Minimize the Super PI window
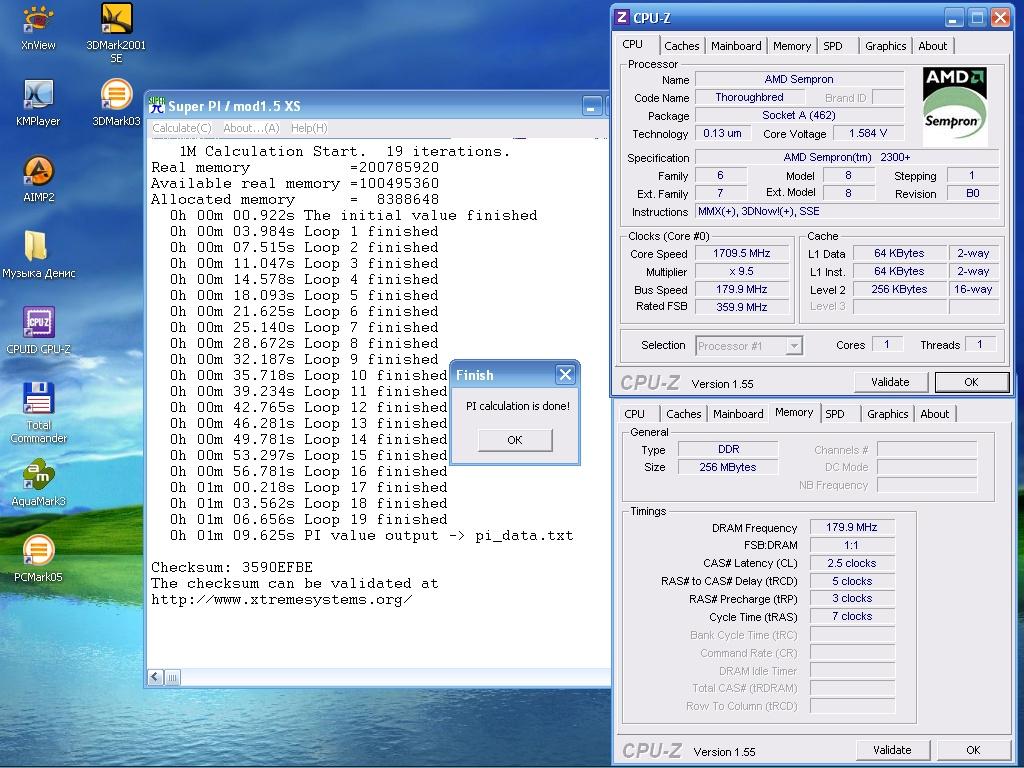Image resolution: width=1024 pixels, height=768 pixels. click(x=592, y=106)
